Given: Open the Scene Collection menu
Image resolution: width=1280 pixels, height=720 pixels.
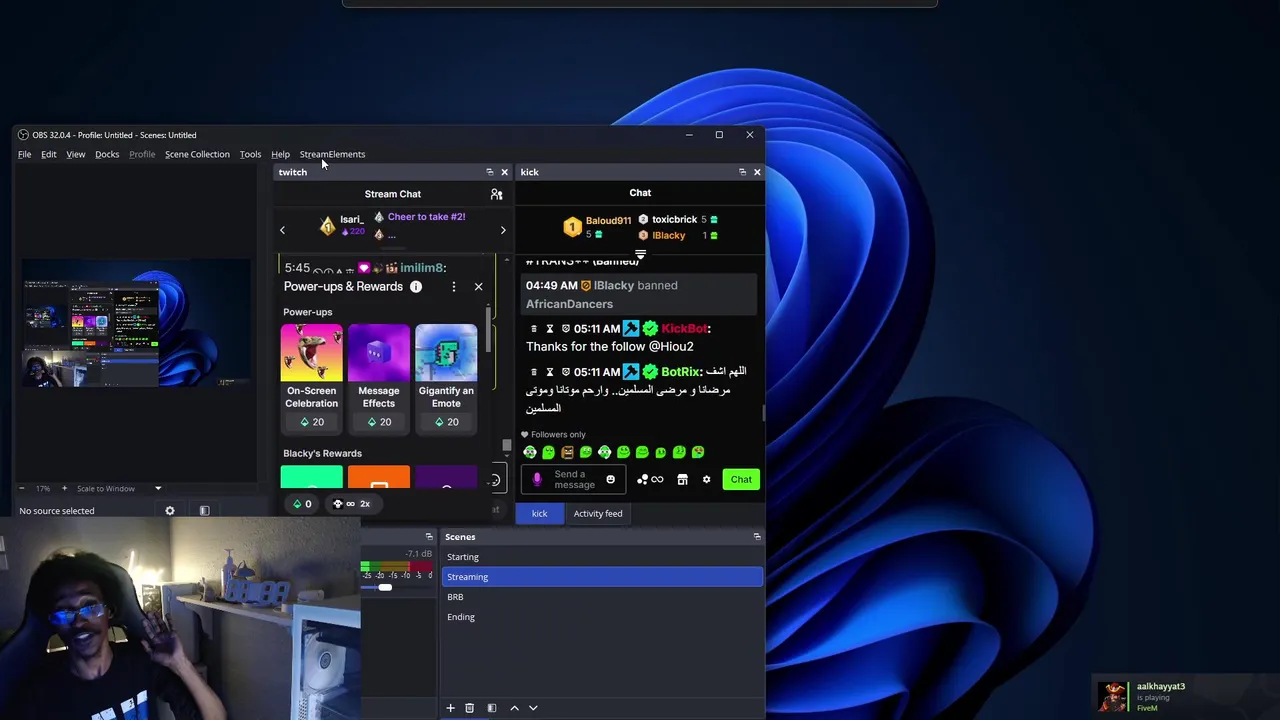Looking at the screenshot, I should pos(197,154).
